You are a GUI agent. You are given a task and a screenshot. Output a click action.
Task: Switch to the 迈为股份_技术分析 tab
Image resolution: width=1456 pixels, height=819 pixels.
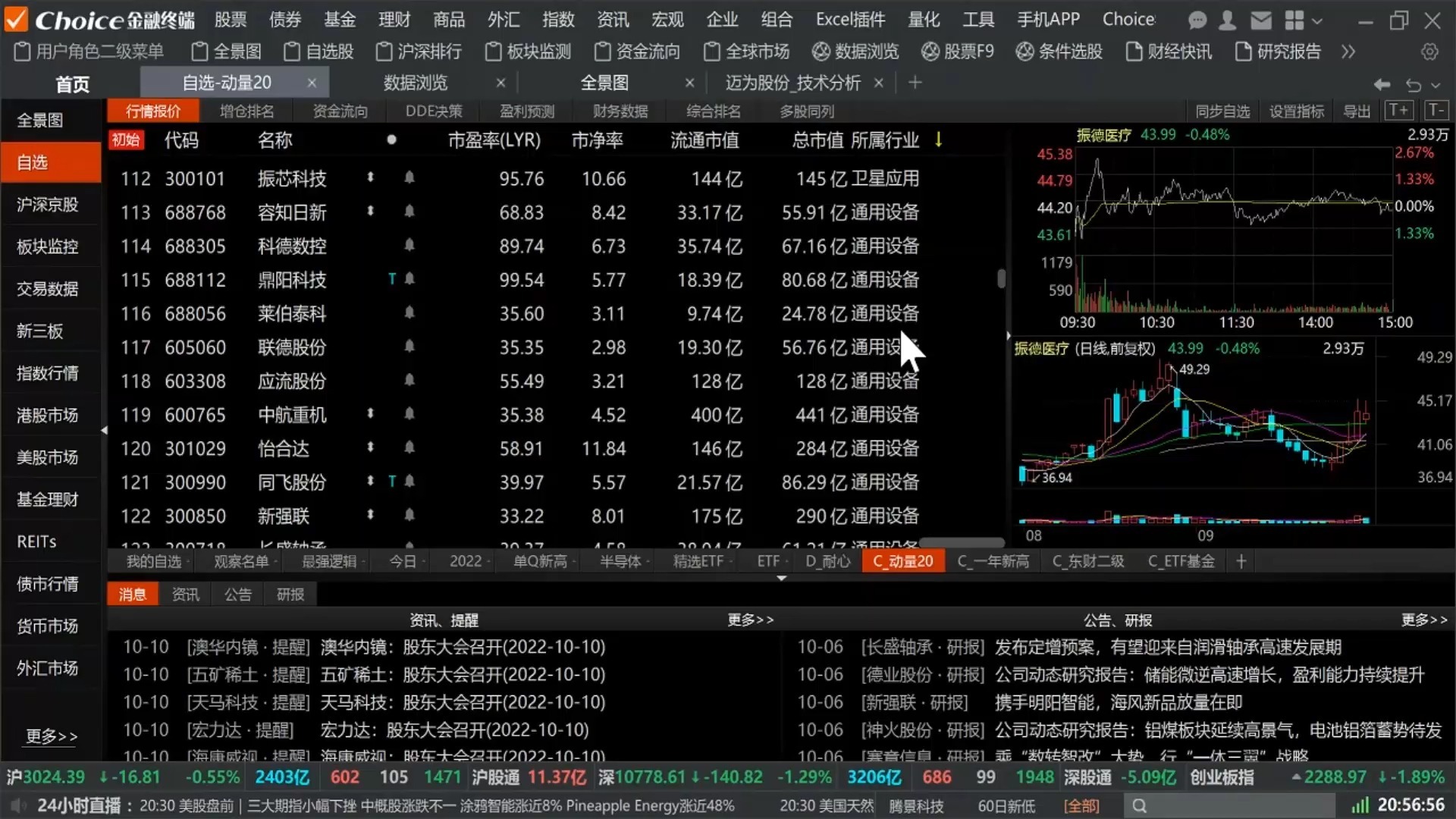tap(792, 83)
